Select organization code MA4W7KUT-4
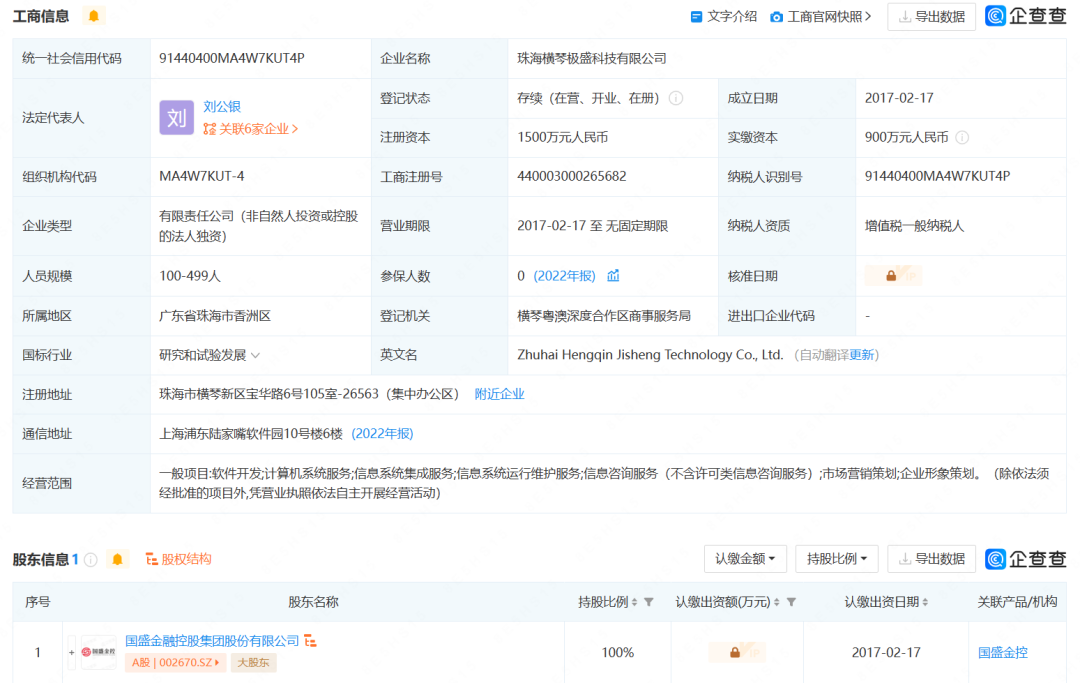The image size is (1080, 683). pos(202,177)
